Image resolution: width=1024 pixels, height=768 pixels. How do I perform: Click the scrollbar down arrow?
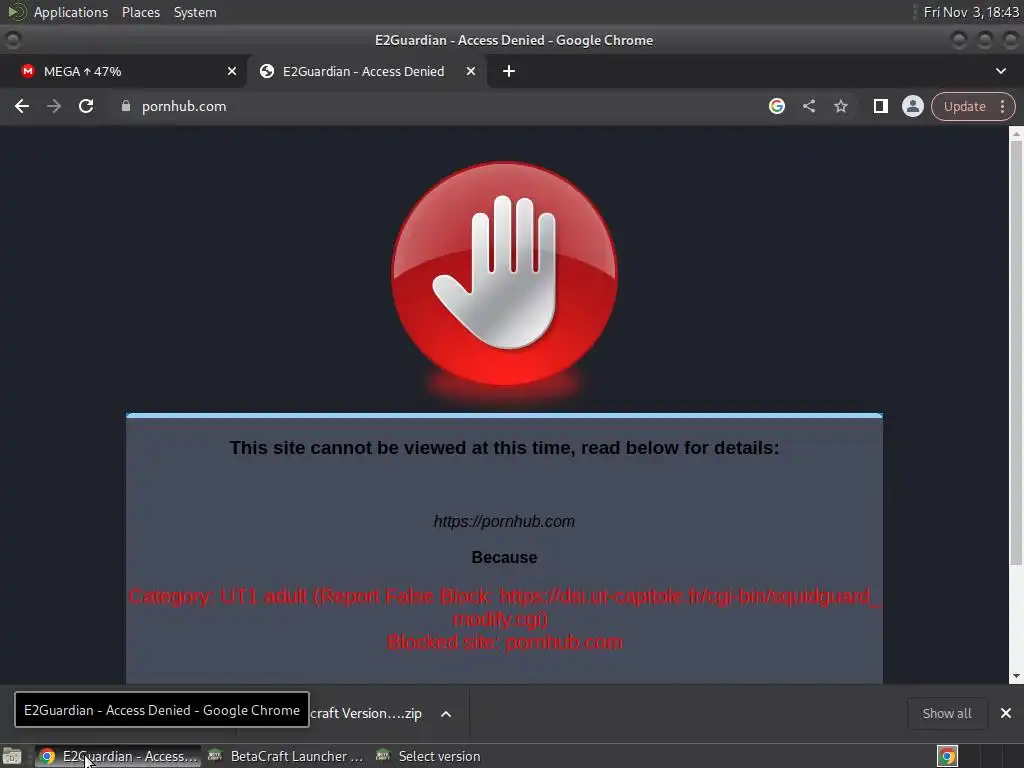pyautogui.click(x=1016, y=677)
